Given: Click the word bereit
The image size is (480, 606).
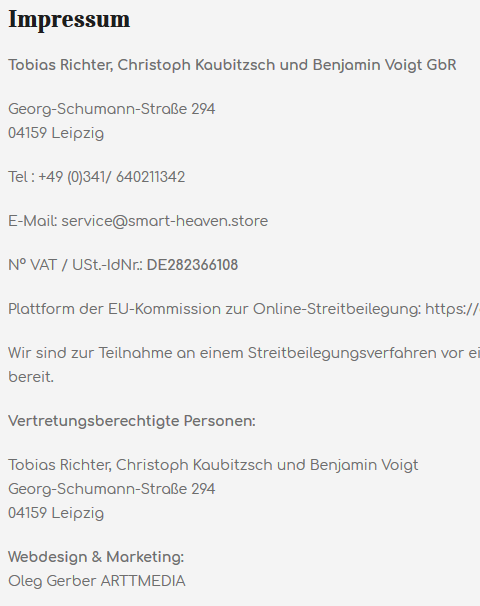Looking at the screenshot, I should [x=31, y=377].
